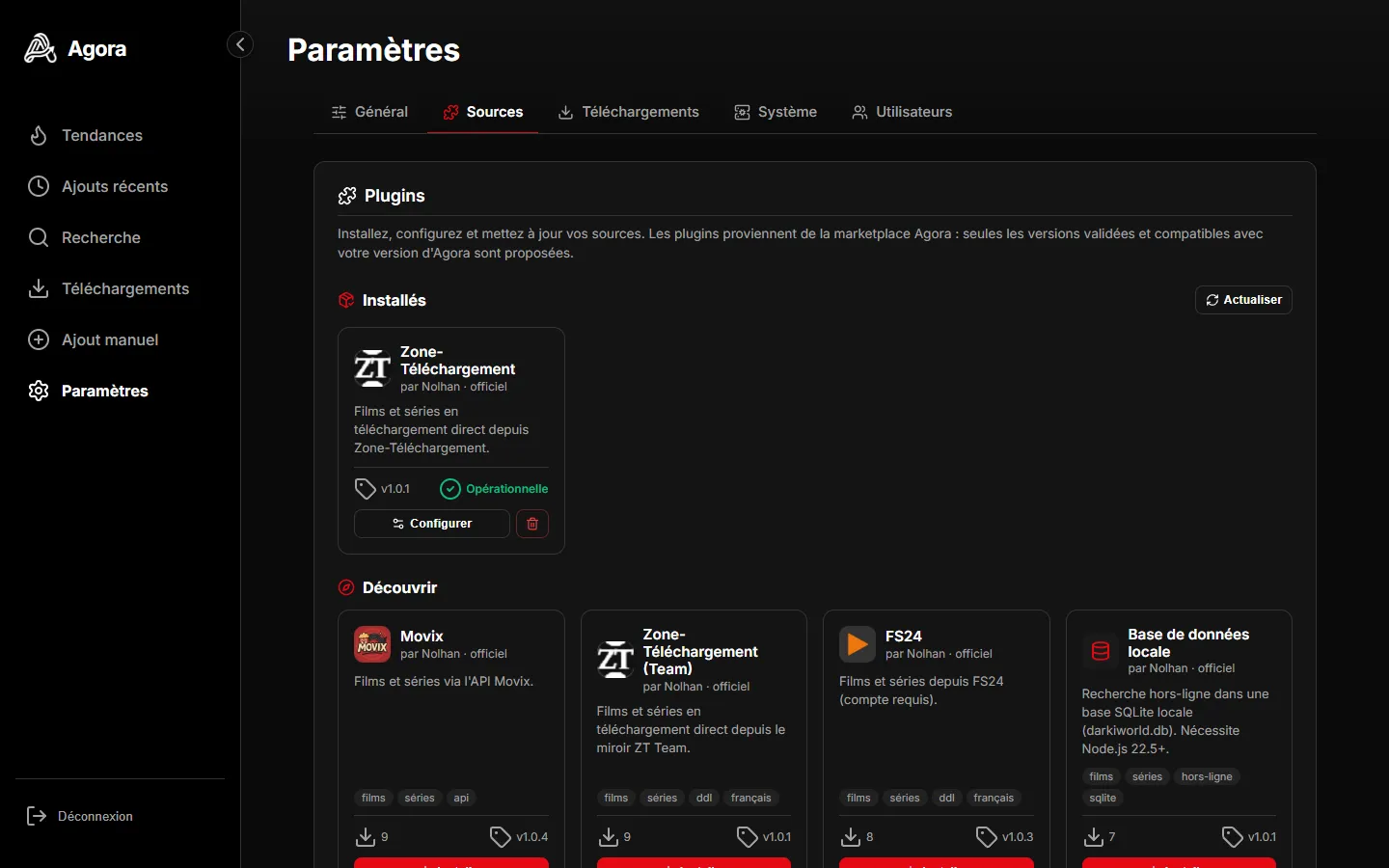Click the Movix plugin logo

[372, 644]
